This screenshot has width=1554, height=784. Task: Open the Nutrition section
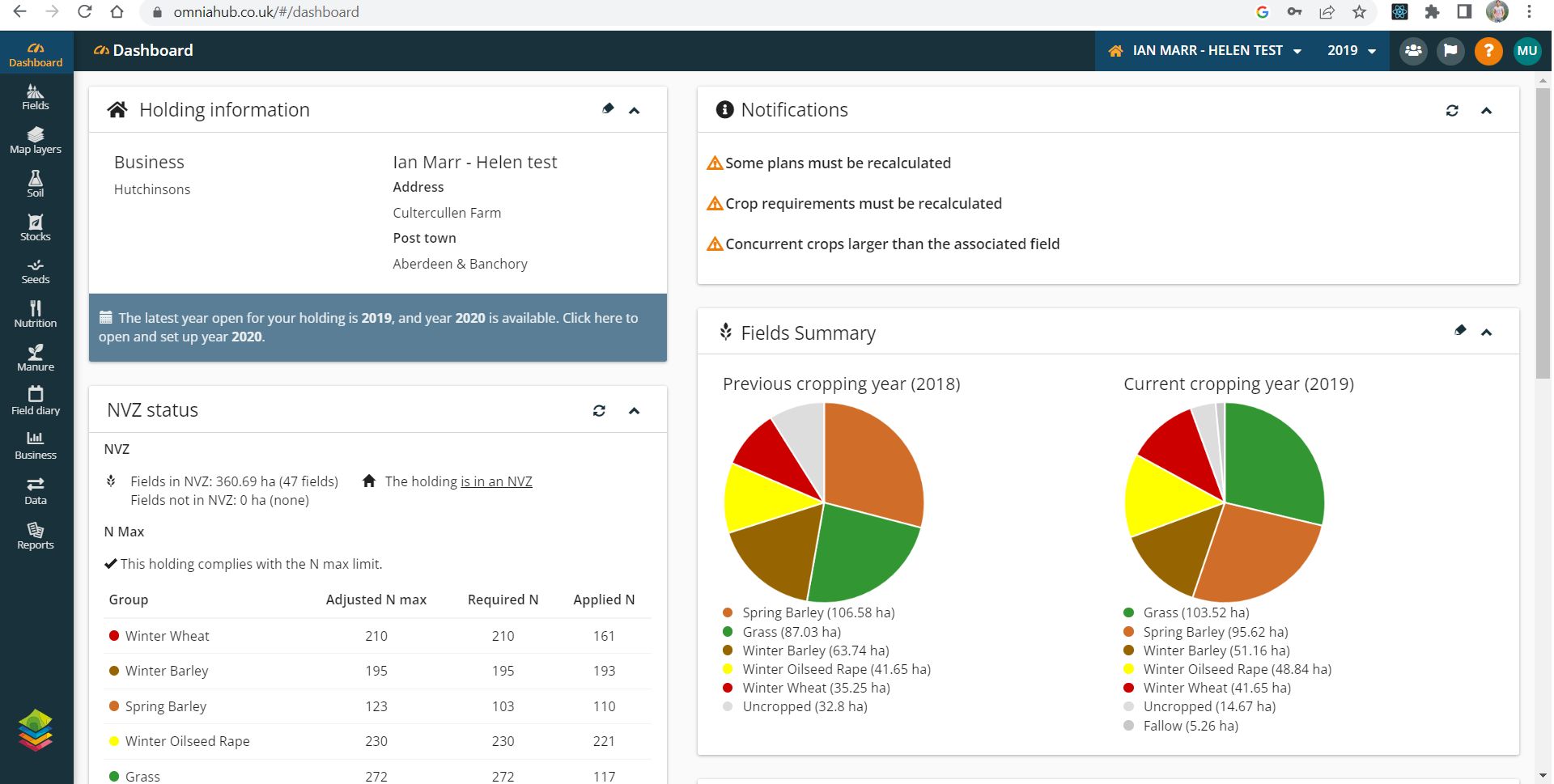tap(36, 315)
